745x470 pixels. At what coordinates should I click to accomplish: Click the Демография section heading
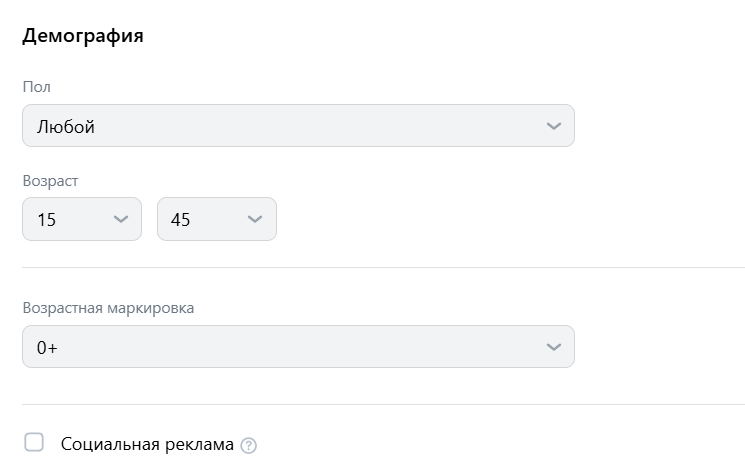pyautogui.click(x=83, y=37)
